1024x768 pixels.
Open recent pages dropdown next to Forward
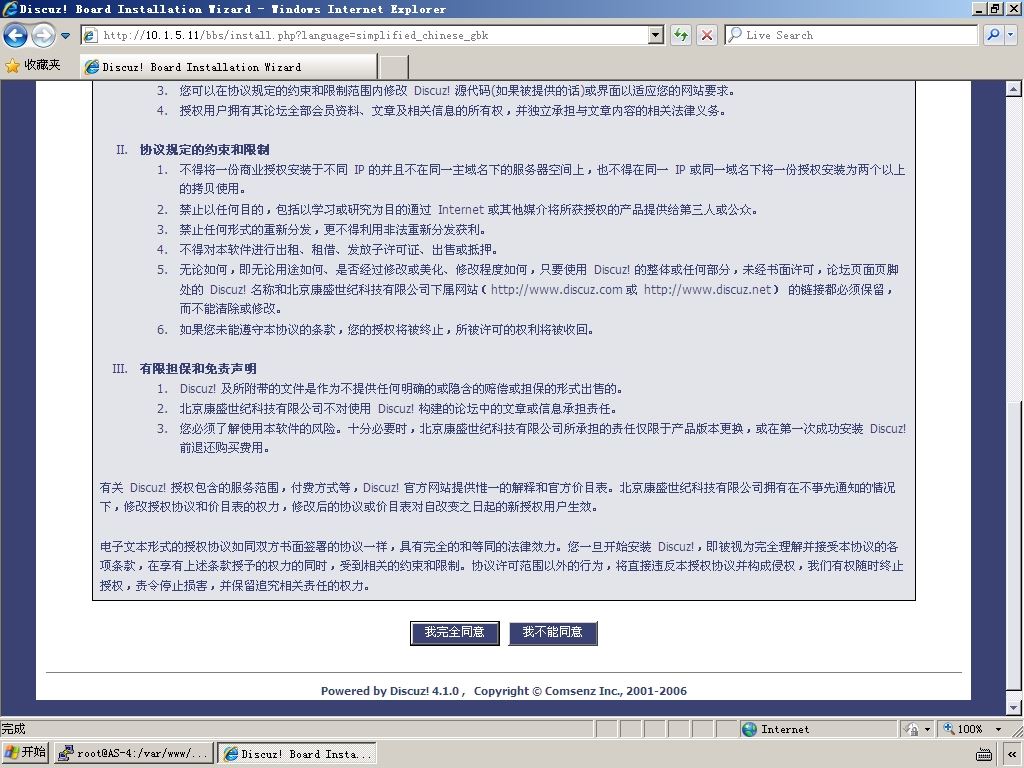coord(65,36)
